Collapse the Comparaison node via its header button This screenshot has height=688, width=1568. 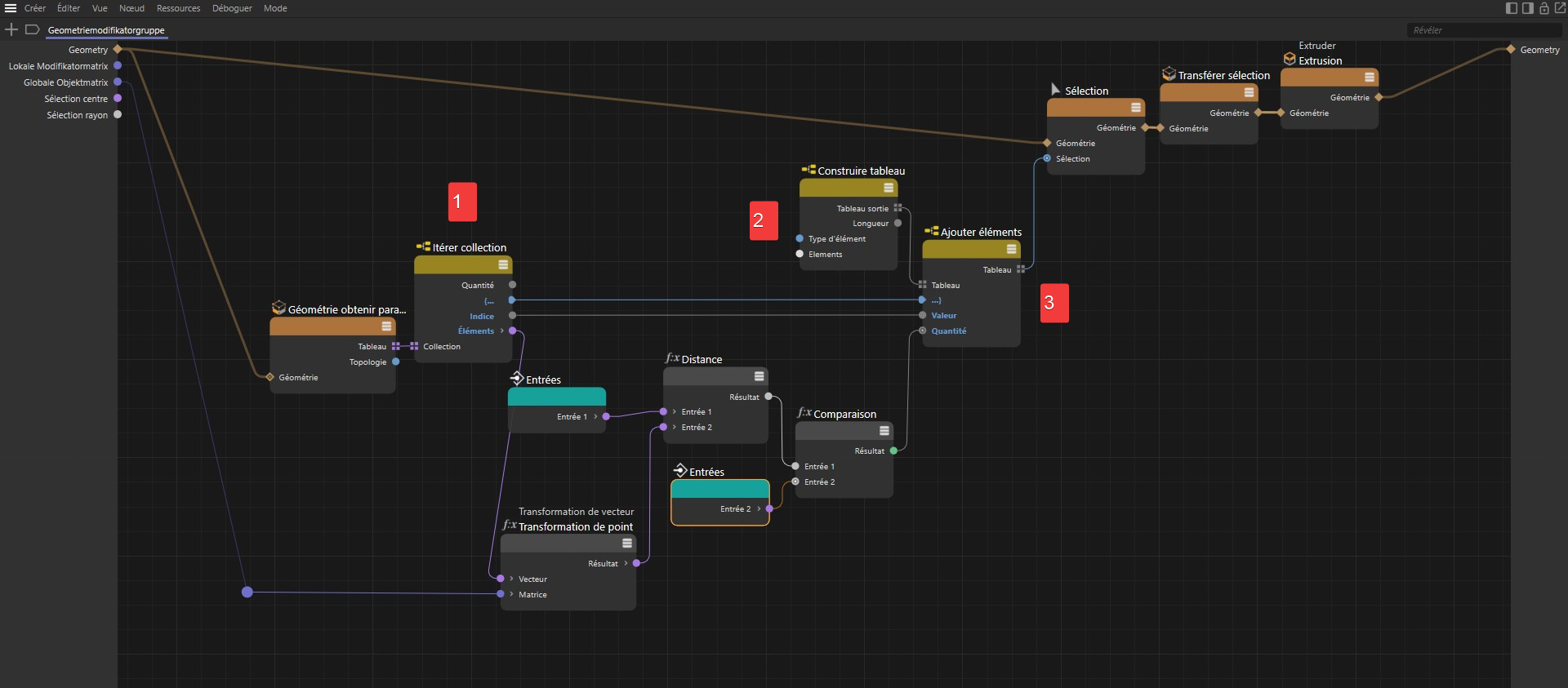884,430
